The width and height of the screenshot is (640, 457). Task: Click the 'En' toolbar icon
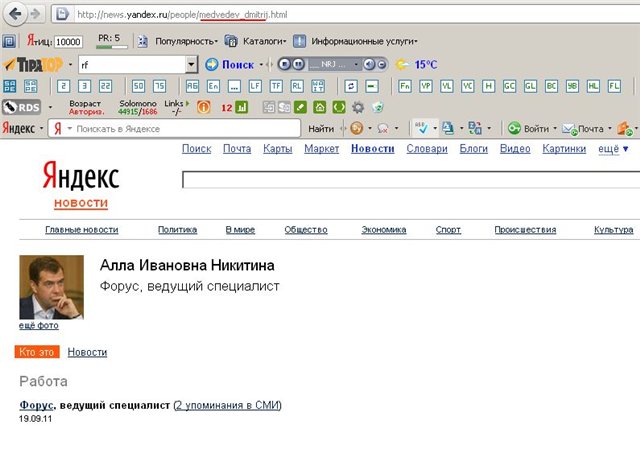pyautogui.click(x=213, y=86)
